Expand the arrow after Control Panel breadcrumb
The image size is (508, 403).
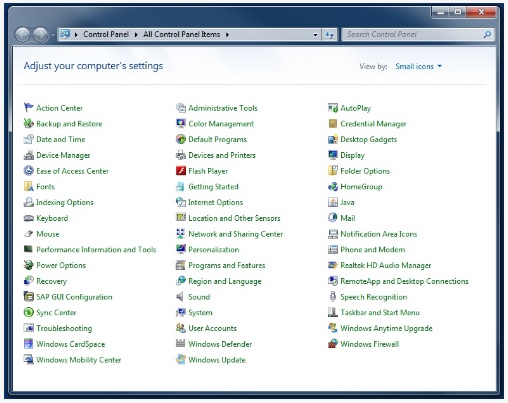(x=136, y=34)
